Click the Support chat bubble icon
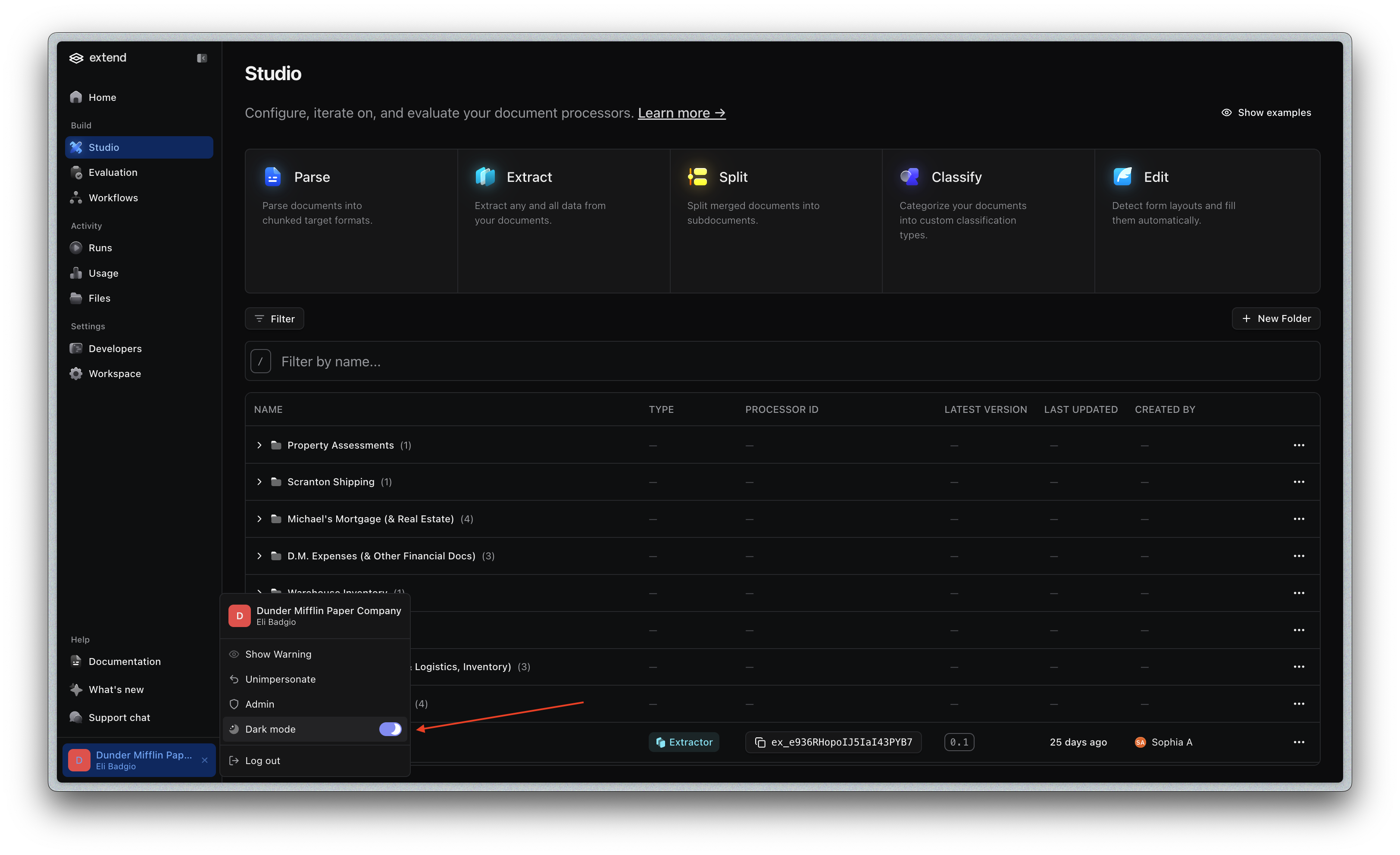The height and width of the screenshot is (855, 1400). [75, 718]
